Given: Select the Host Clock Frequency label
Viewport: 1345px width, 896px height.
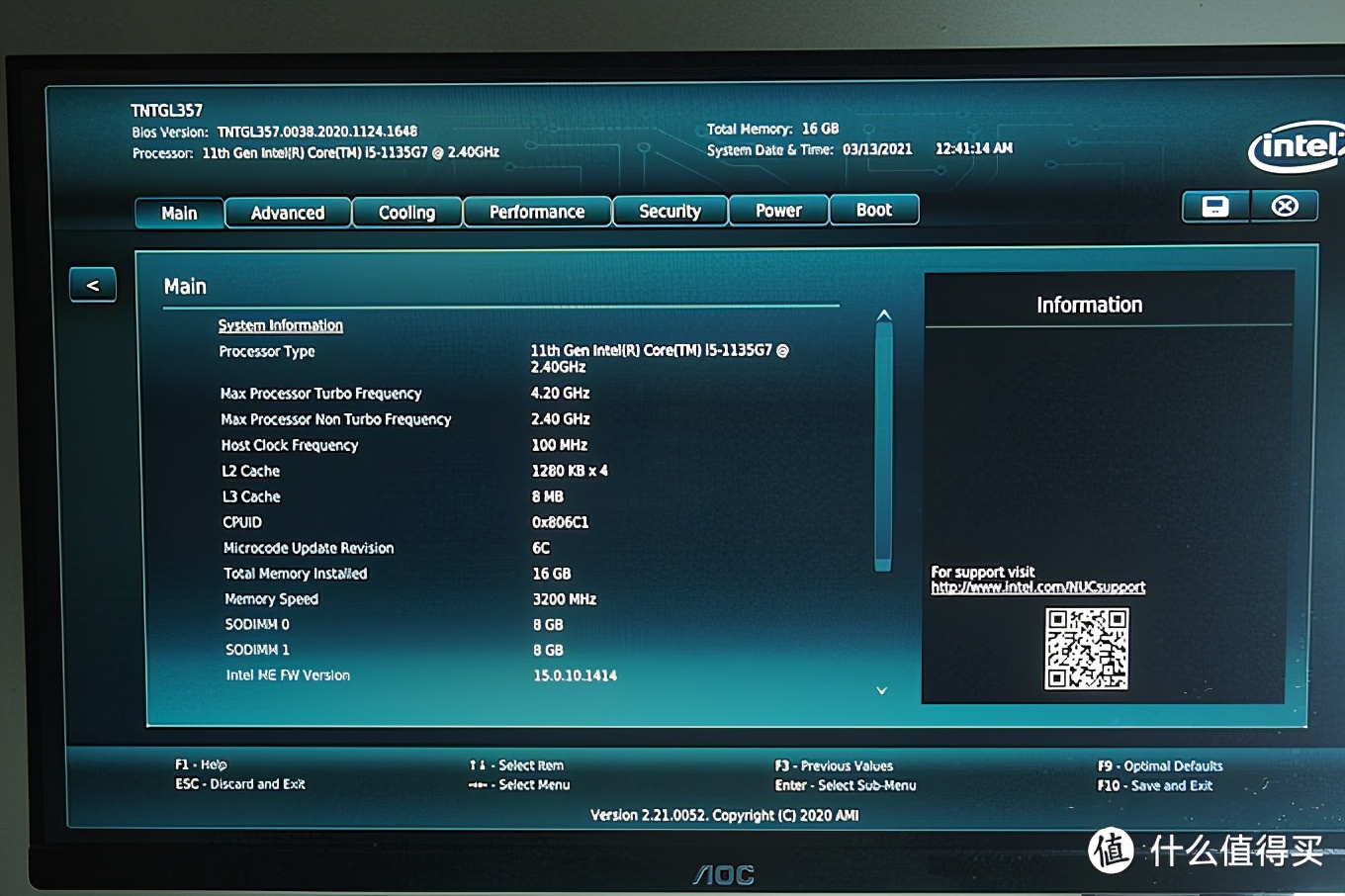Looking at the screenshot, I should coord(290,445).
